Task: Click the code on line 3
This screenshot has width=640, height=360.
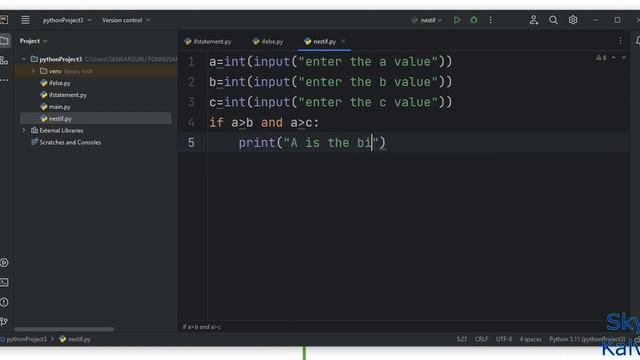Action: 331,102
